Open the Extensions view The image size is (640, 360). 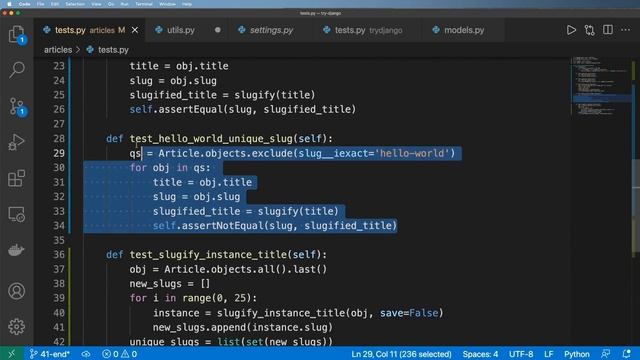coord(16,178)
